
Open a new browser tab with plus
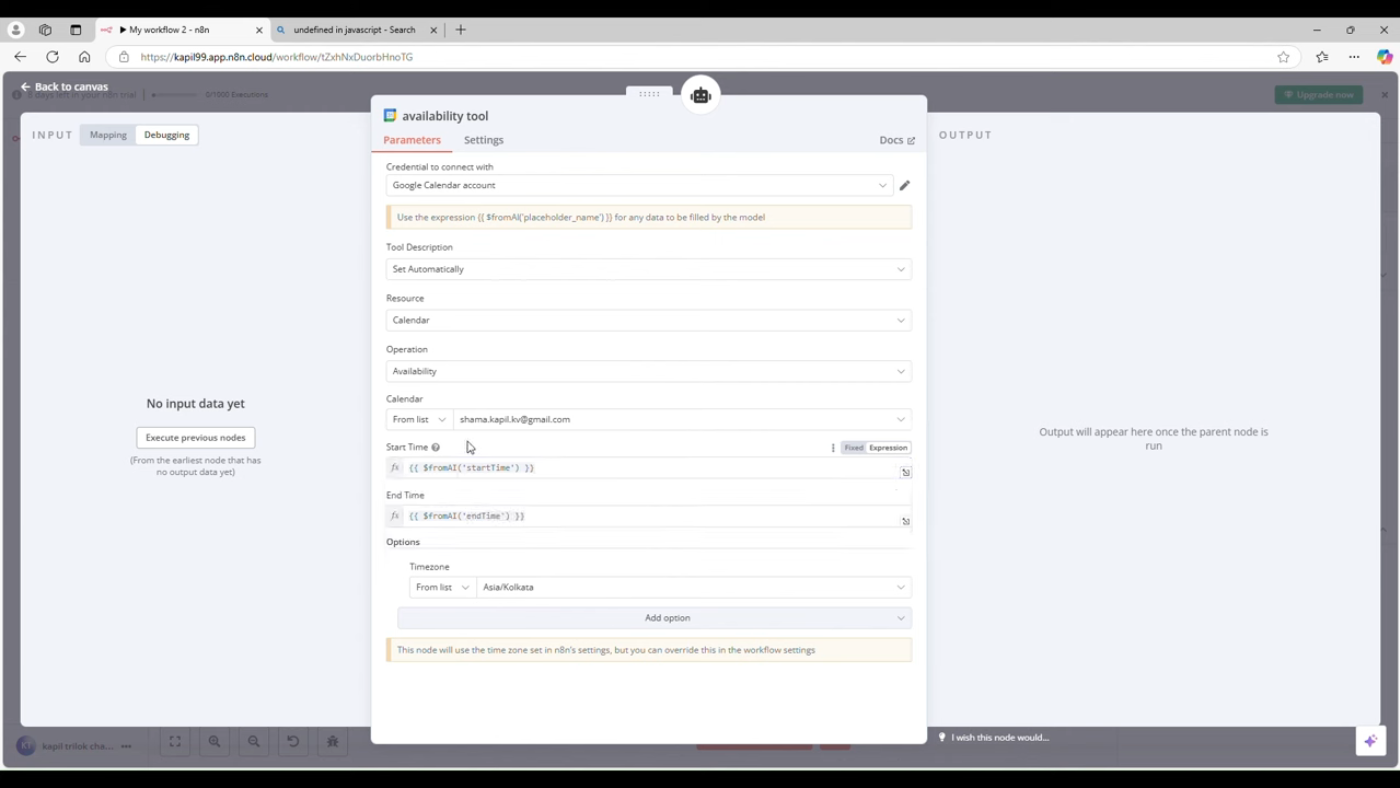point(461,30)
